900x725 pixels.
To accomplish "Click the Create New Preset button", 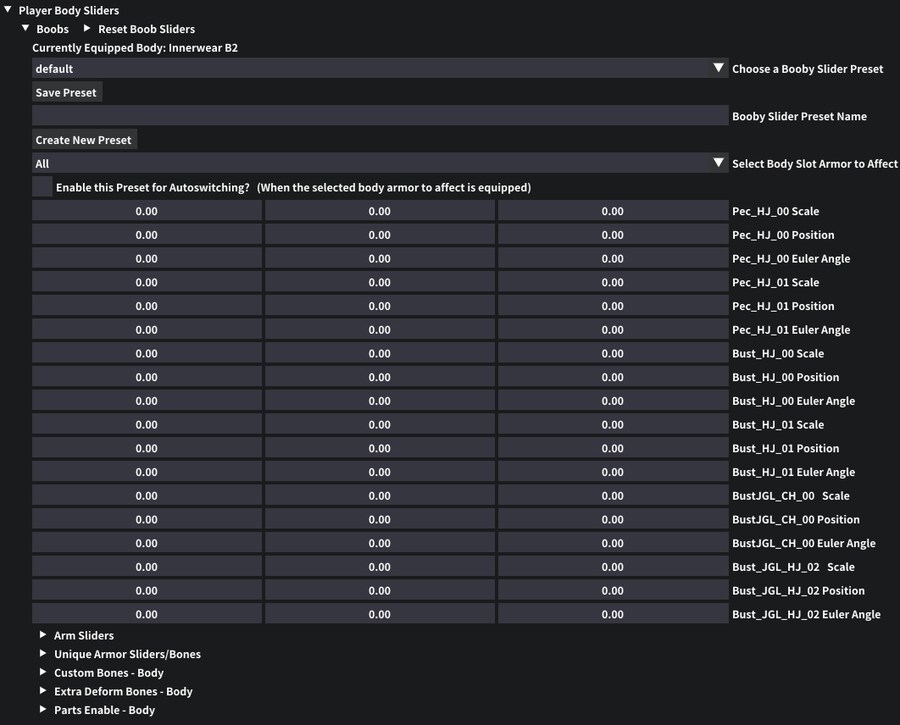I will point(84,140).
